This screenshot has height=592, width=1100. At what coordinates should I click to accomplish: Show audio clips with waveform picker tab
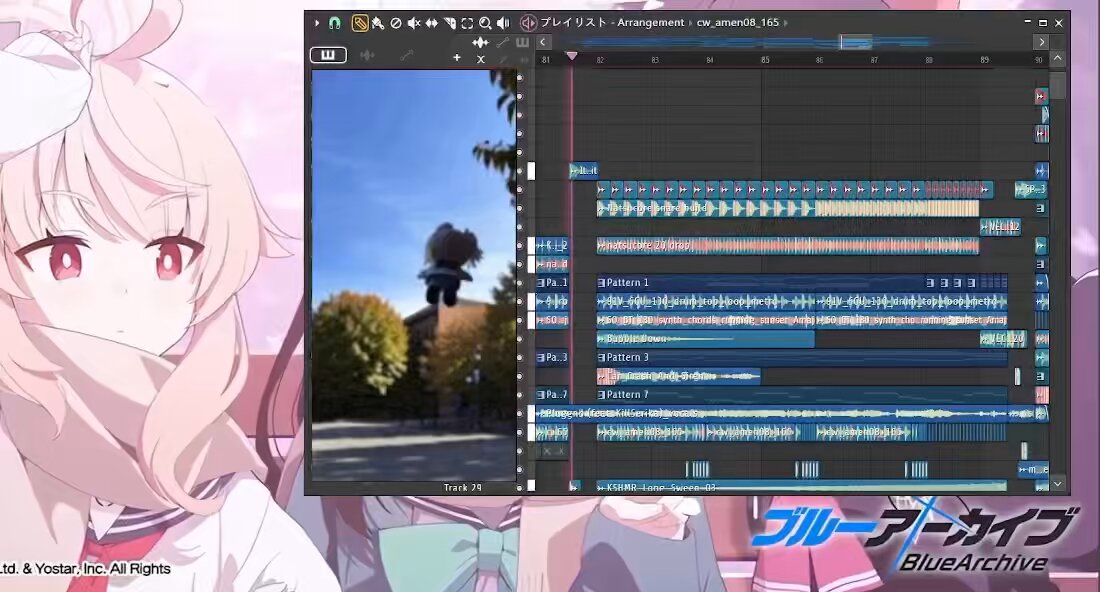[x=367, y=55]
